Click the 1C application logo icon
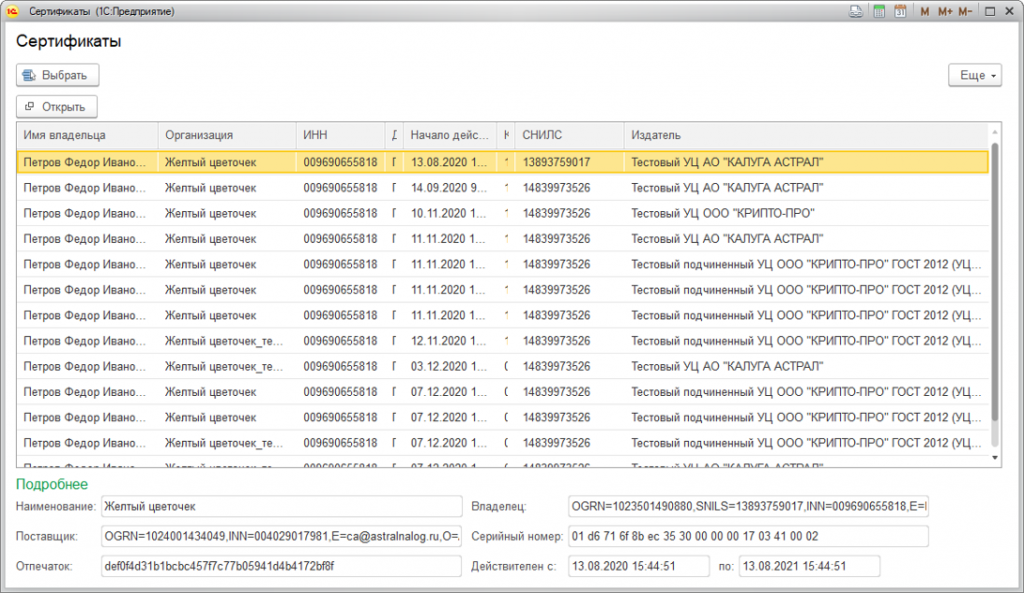Screen dimensions: 1024x593 [x=12, y=12]
